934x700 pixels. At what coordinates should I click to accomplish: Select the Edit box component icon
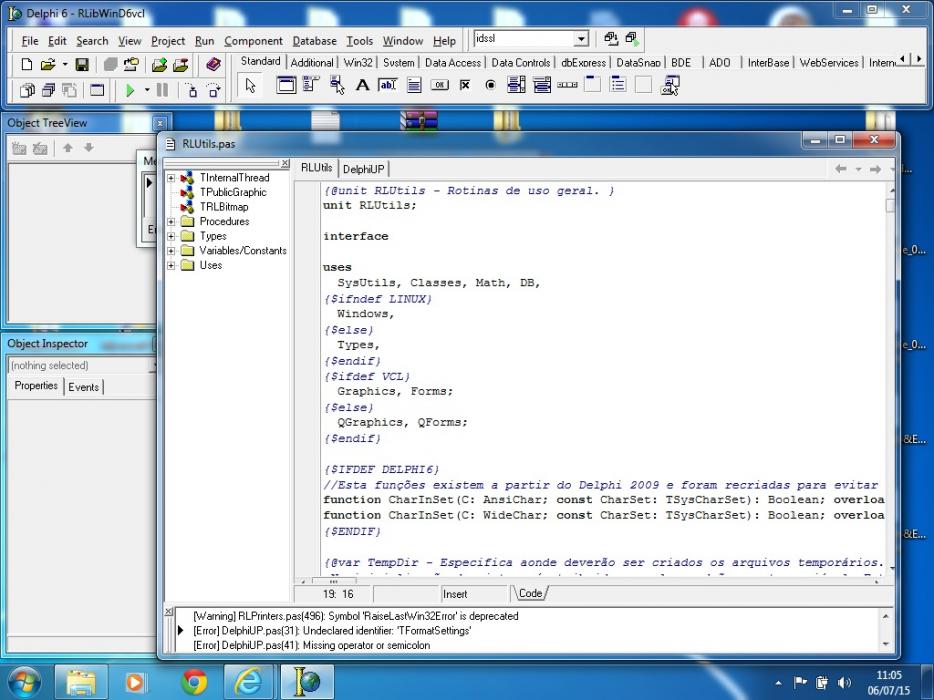click(x=388, y=85)
